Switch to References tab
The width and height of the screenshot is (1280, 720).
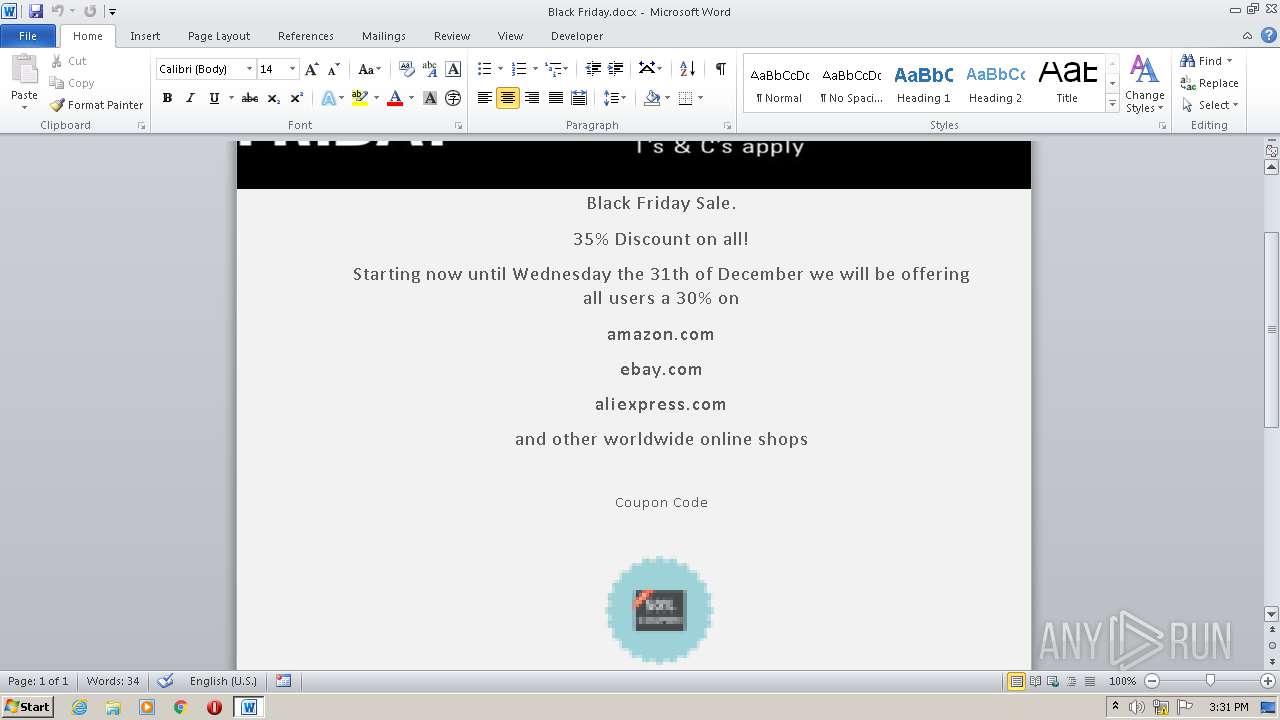(x=306, y=35)
